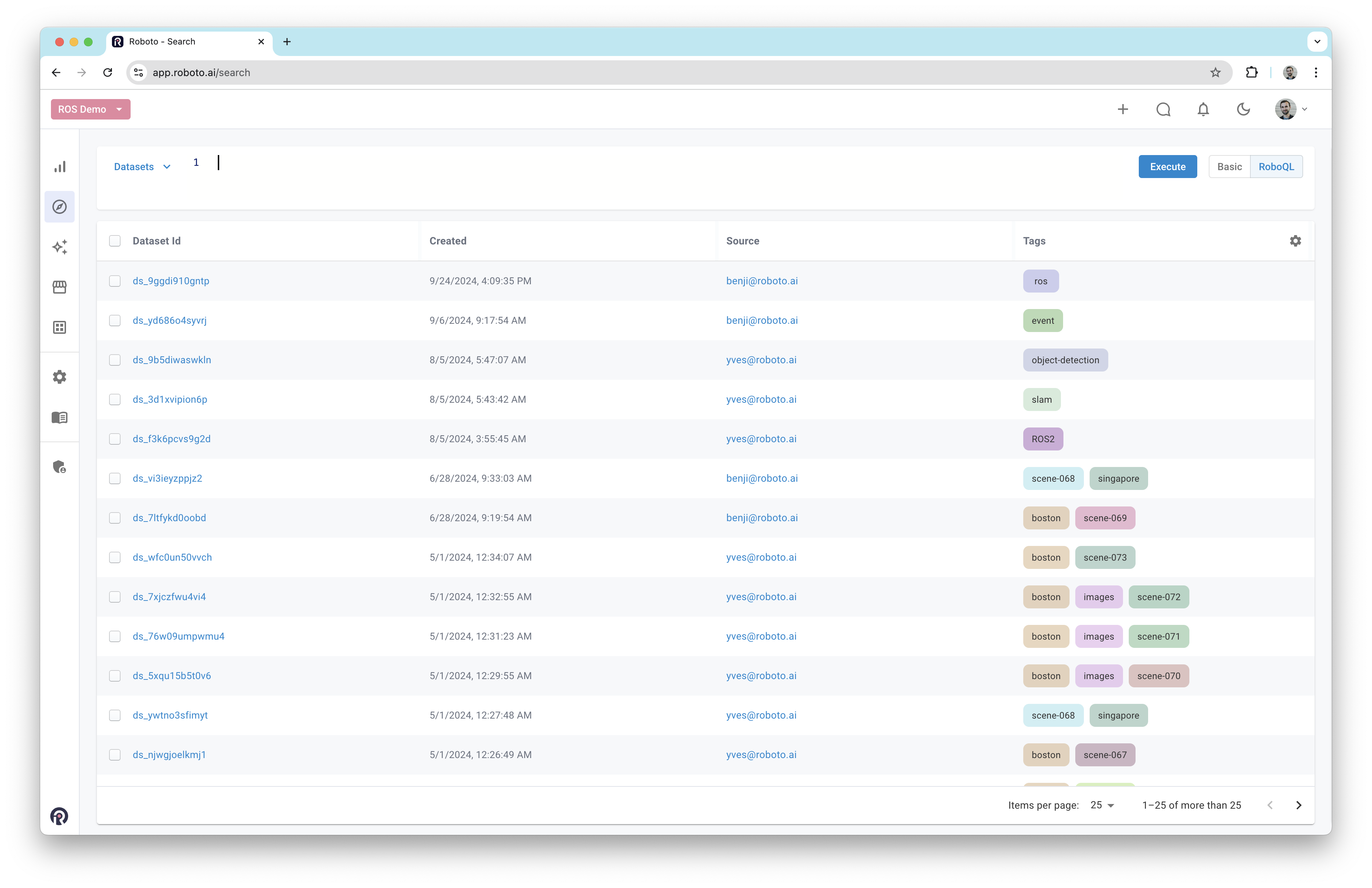The width and height of the screenshot is (1372, 888).
Task: Select all rows with header checkbox
Action: 115,241
